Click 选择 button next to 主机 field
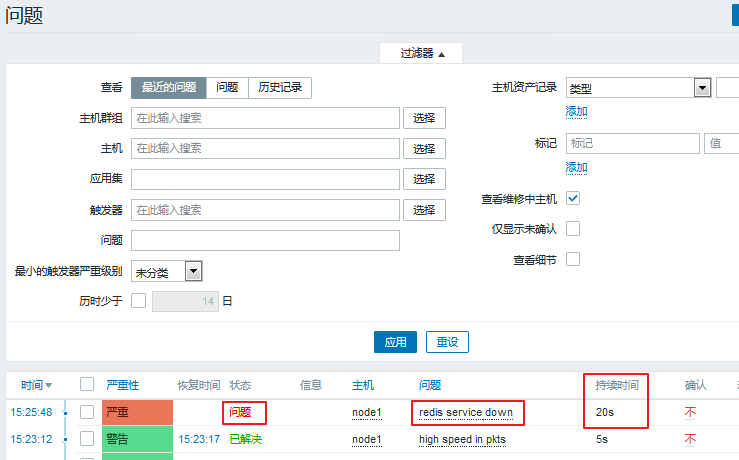The image size is (739, 460). pos(424,148)
